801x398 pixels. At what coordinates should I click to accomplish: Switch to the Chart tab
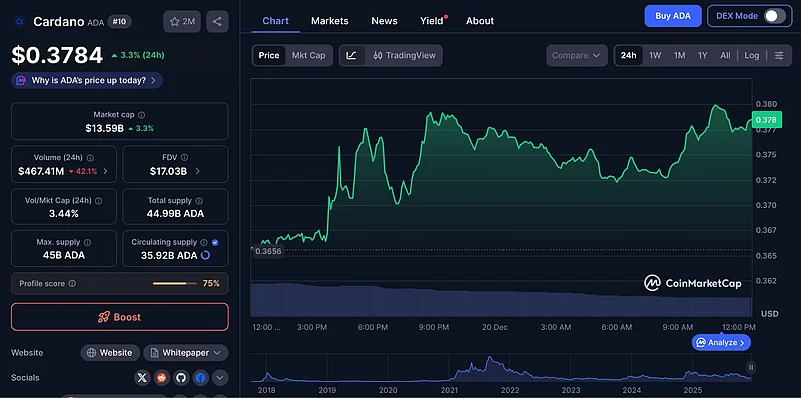pyautogui.click(x=275, y=21)
